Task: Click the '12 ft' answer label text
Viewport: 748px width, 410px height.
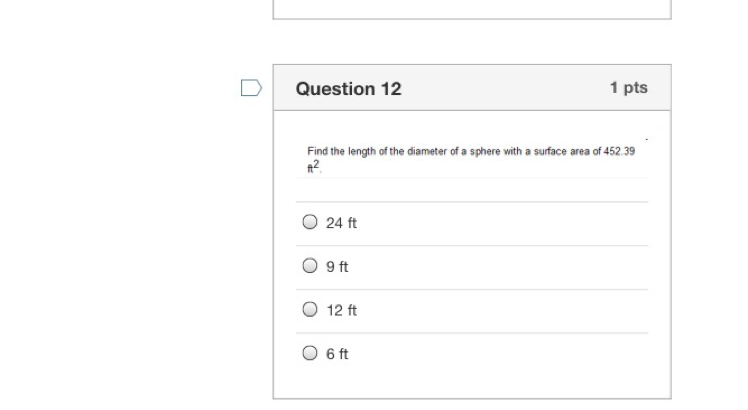Action: click(x=341, y=311)
